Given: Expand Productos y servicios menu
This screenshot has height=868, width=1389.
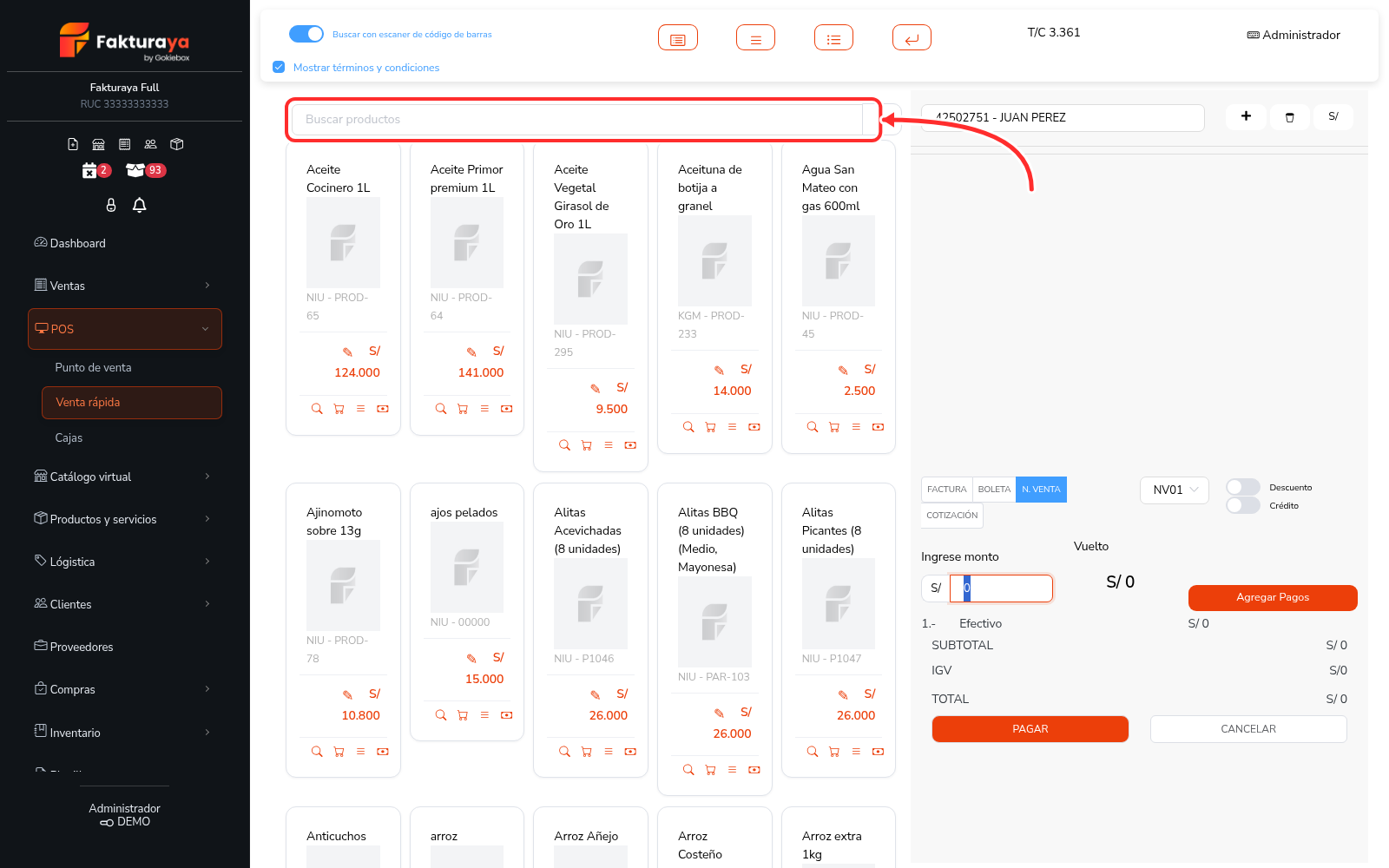Looking at the screenshot, I should click(x=125, y=519).
